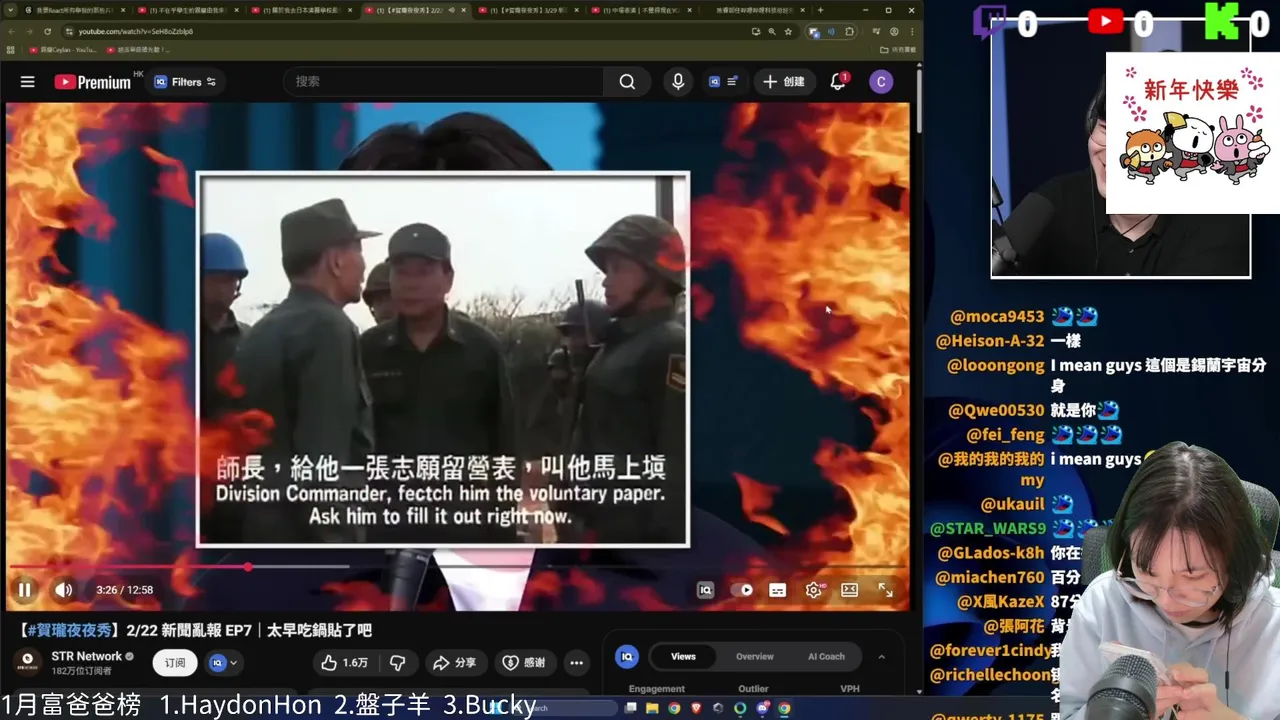The height and width of the screenshot is (720, 1280).
Task: Open the YouTube hamburger guide menu
Action: 27,82
